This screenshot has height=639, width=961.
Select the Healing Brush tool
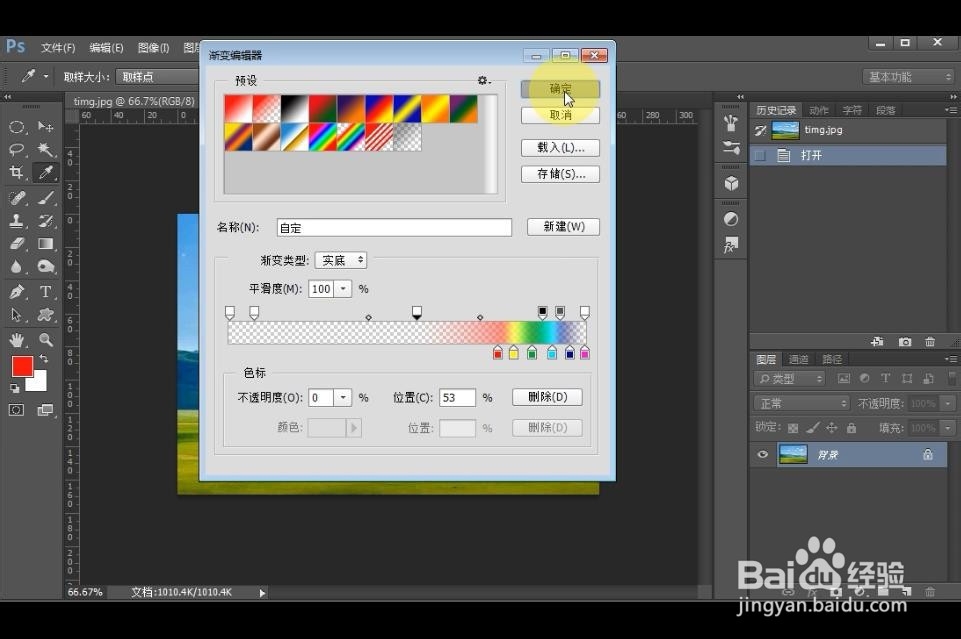coord(17,197)
